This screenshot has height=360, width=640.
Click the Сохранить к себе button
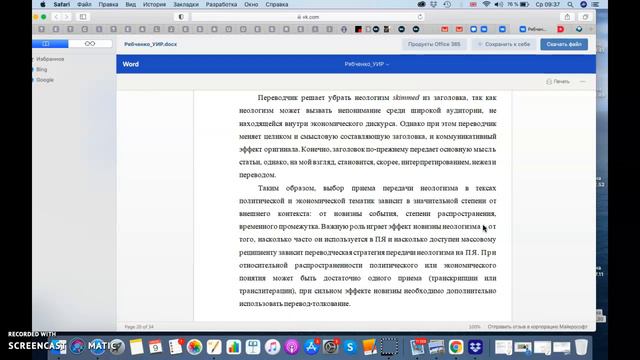[504, 44]
